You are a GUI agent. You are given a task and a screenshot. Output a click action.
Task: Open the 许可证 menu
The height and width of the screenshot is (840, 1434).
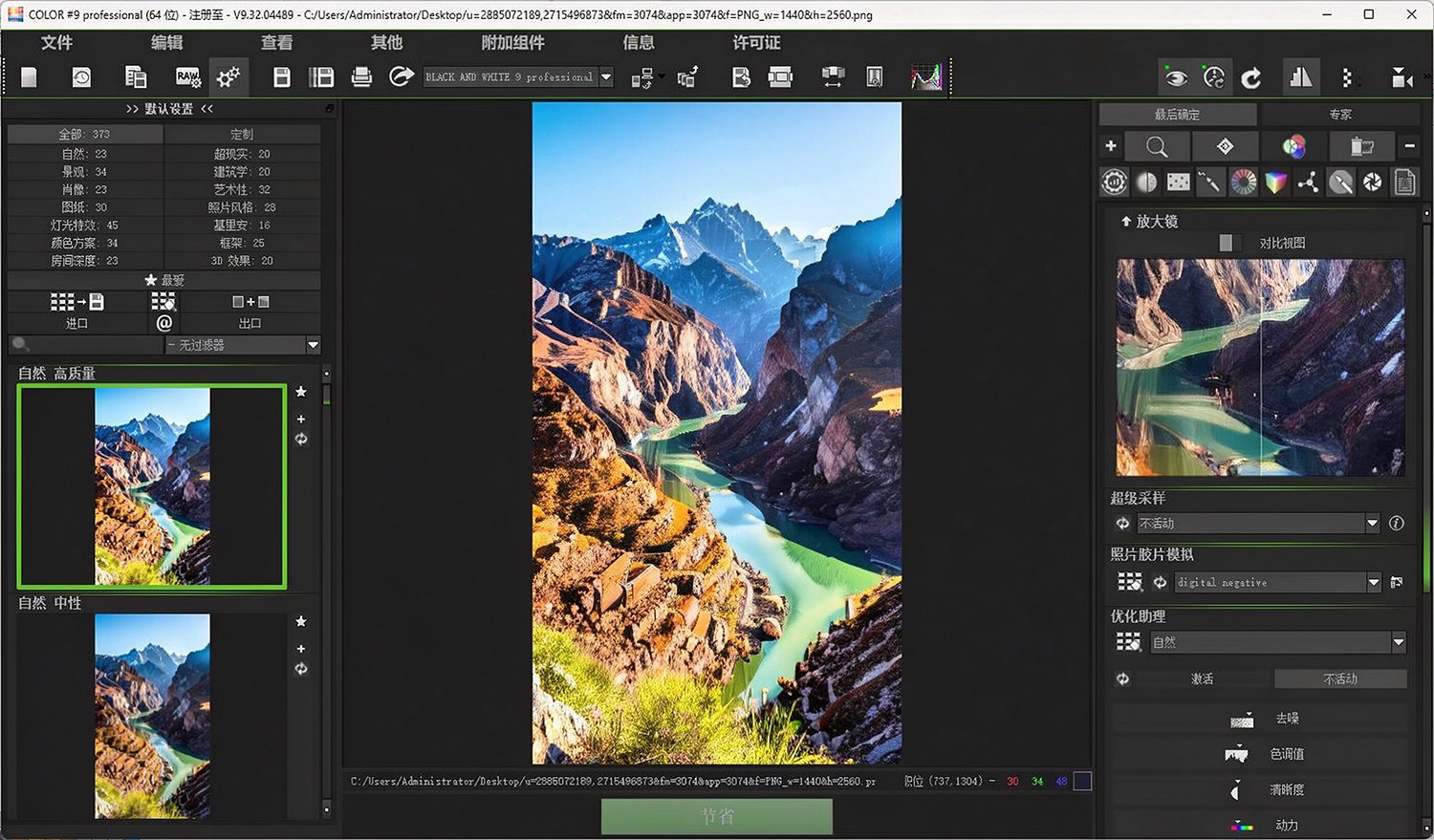coord(756,42)
